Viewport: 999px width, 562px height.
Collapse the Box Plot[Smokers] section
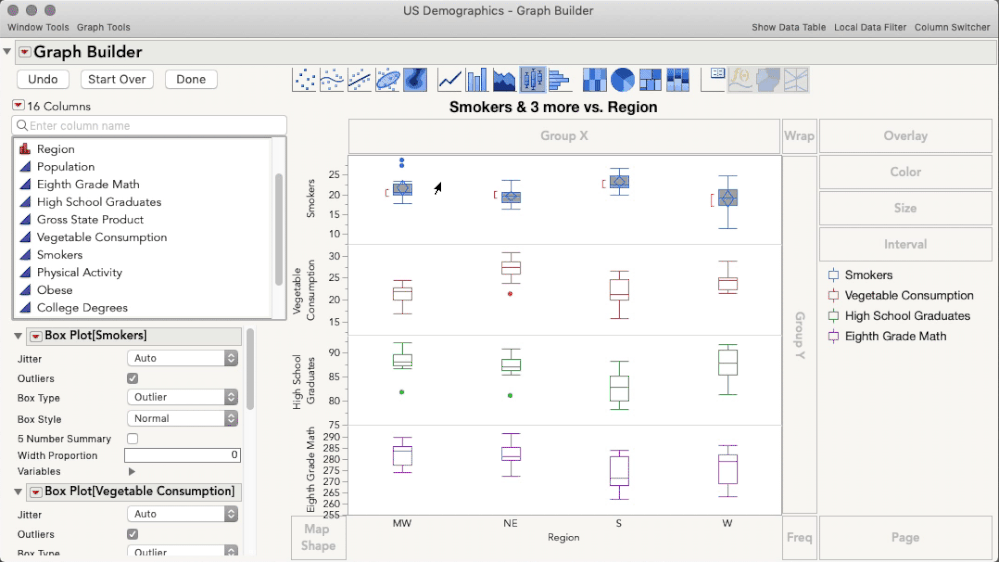coord(18,336)
